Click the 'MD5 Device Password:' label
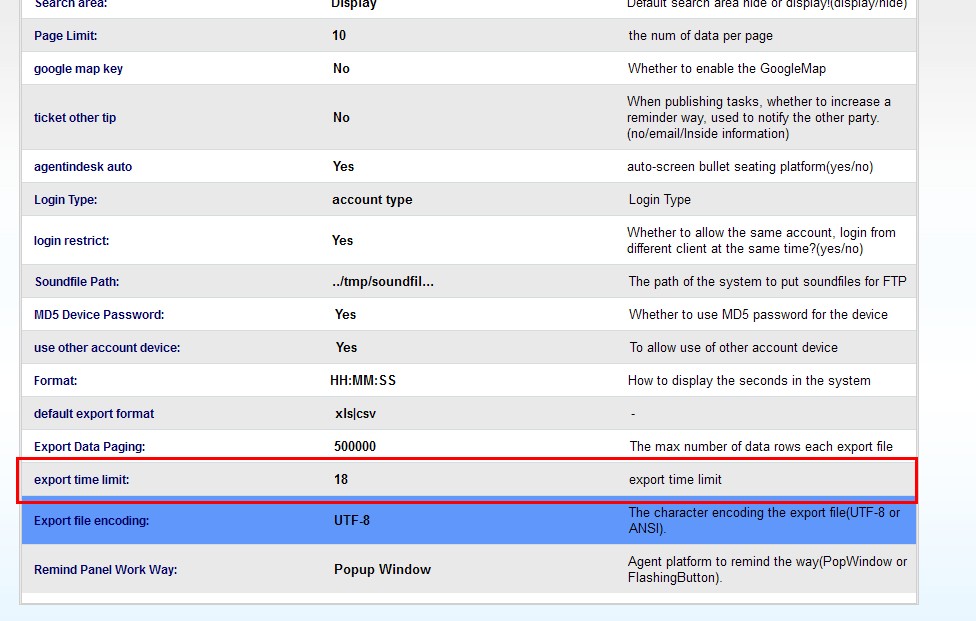The height and width of the screenshot is (621, 976). click(x=99, y=315)
